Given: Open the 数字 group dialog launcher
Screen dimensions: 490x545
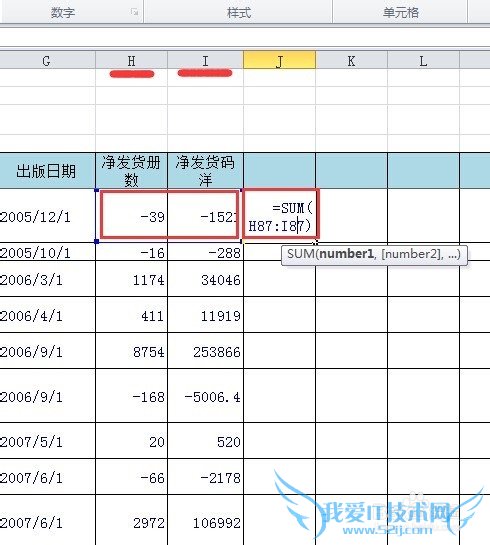Looking at the screenshot, I should [x=134, y=12].
